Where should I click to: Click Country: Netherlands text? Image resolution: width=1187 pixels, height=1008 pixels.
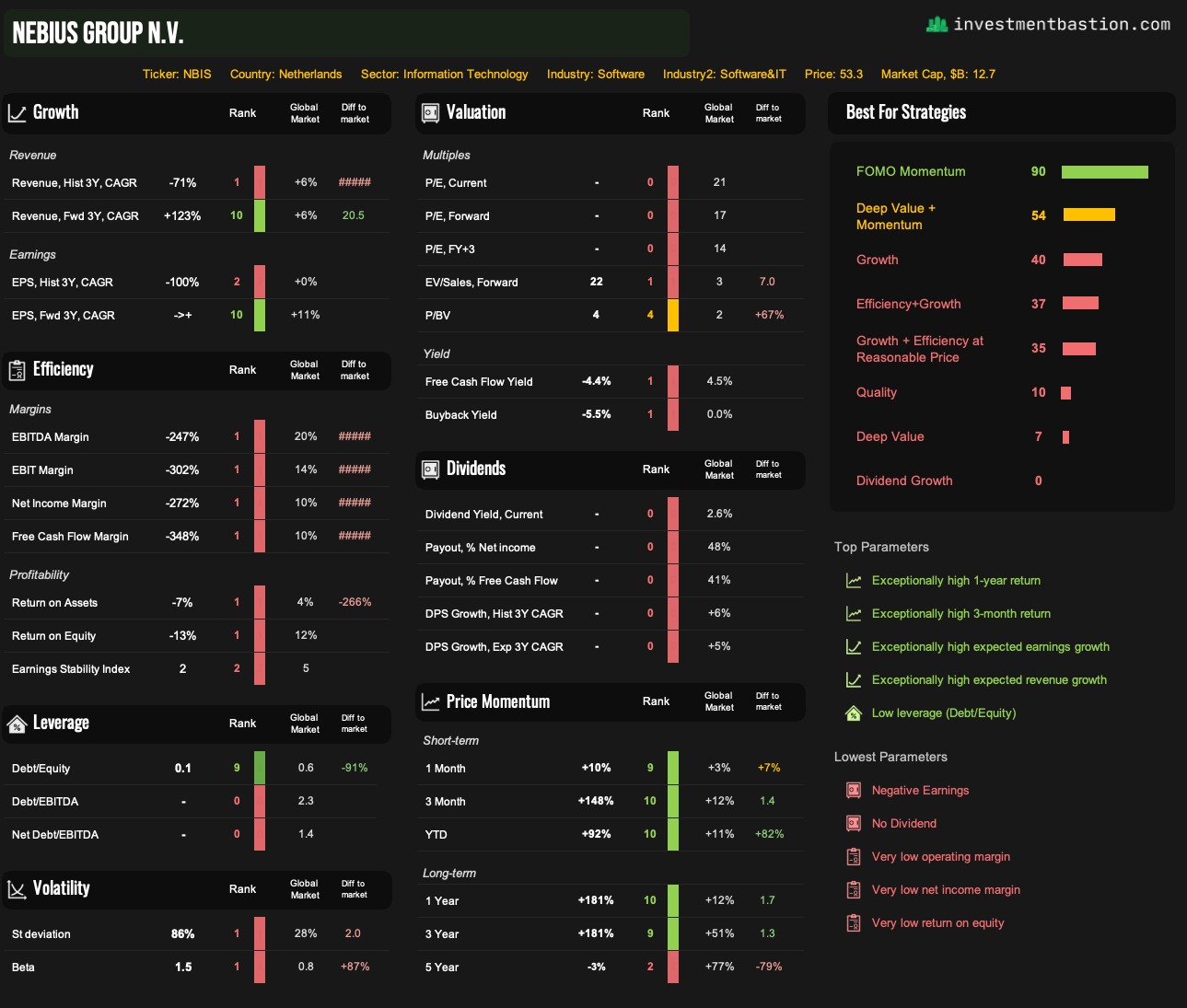pyautogui.click(x=285, y=75)
